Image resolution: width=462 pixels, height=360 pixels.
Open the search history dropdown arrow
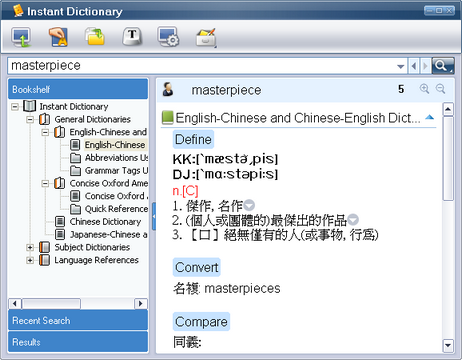click(401, 66)
